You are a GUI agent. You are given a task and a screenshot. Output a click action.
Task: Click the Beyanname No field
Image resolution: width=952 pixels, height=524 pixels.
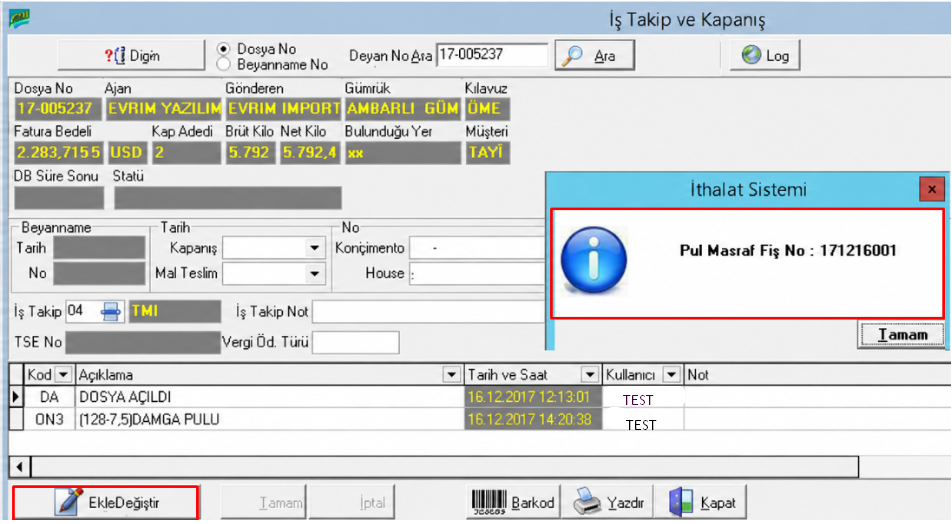[99, 274]
